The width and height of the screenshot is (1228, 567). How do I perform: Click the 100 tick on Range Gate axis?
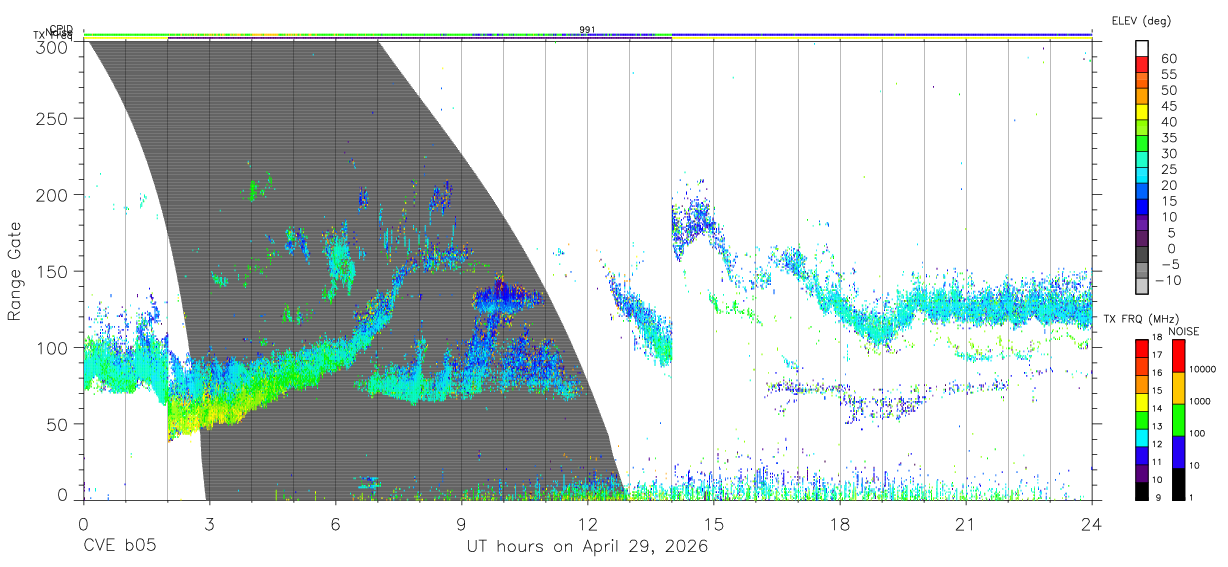(54, 347)
